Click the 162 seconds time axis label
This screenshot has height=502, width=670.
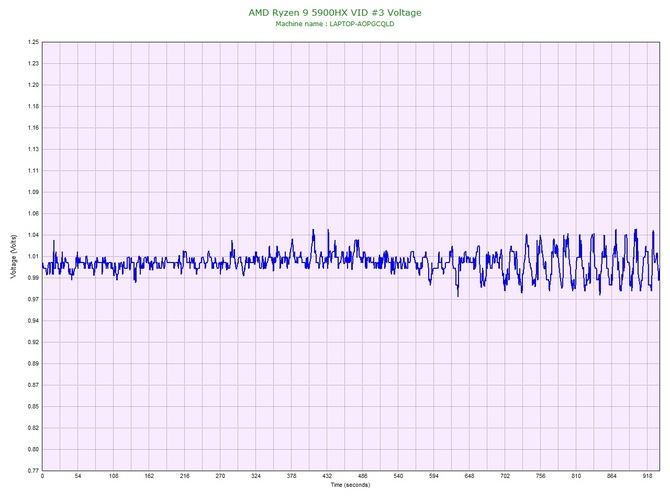[149, 476]
